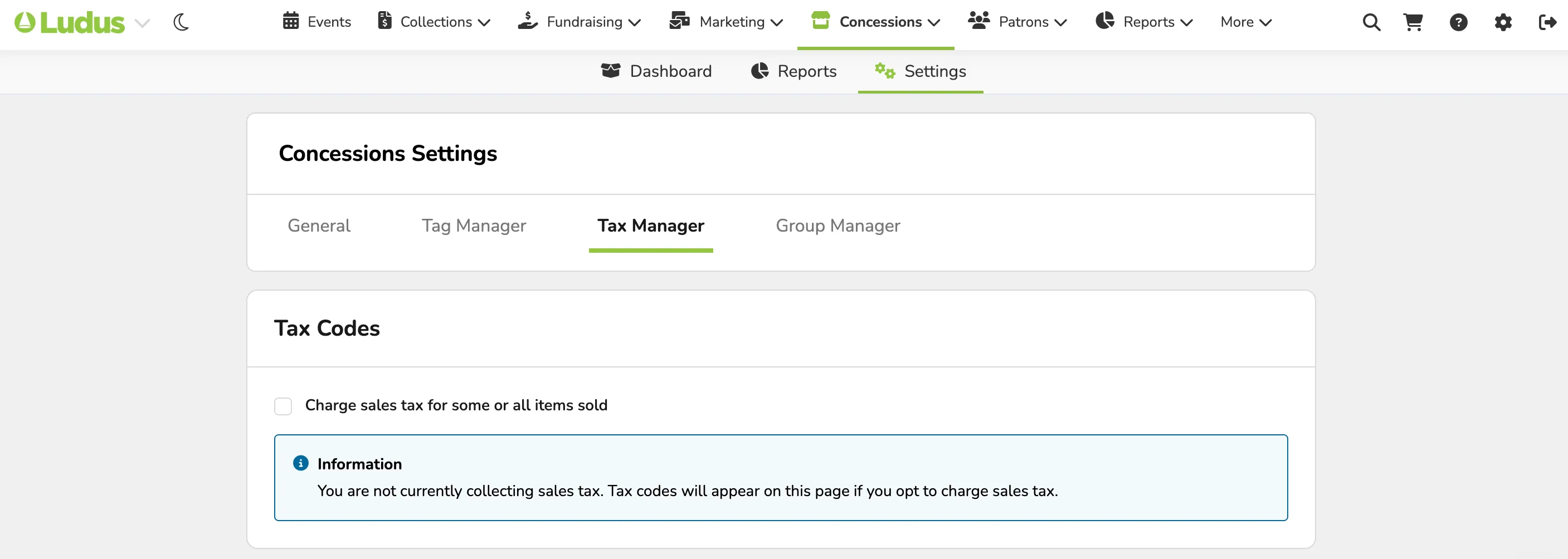The image size is (1568, 559).
Task: Expand the Collections dropdown arrow
Action: click(x=485, y=23)
